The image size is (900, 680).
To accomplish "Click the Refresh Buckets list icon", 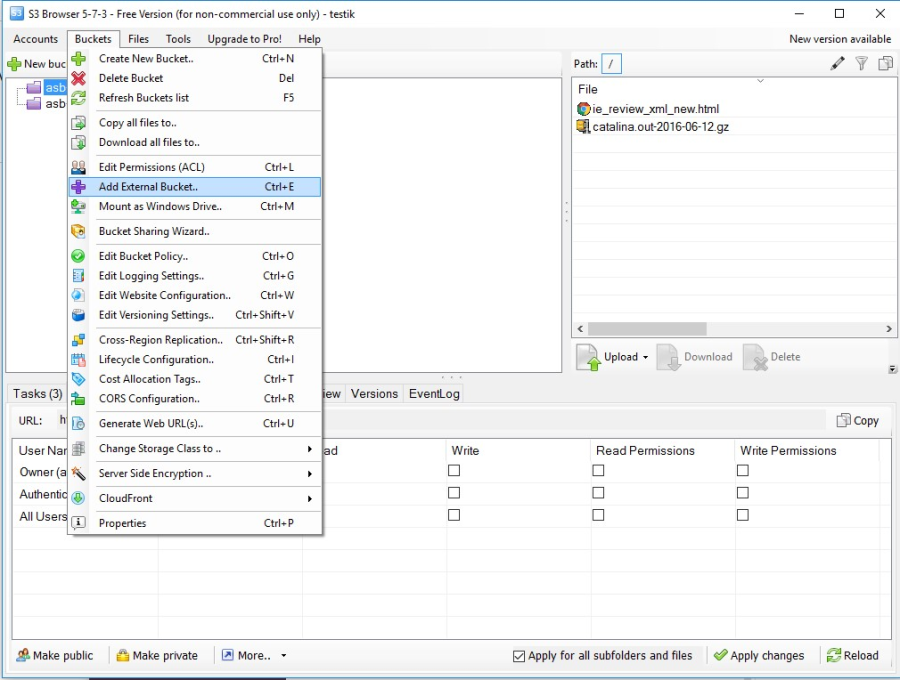I will click(79, 98).
